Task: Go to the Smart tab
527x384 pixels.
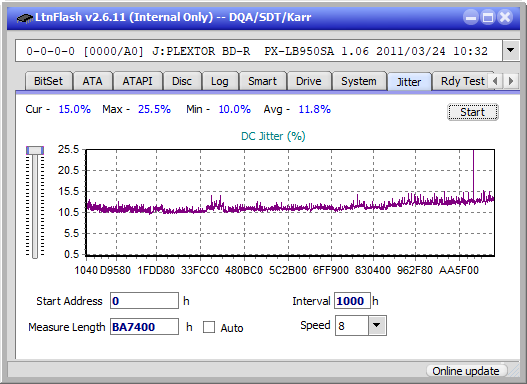Action: click(x=262, y=81)
